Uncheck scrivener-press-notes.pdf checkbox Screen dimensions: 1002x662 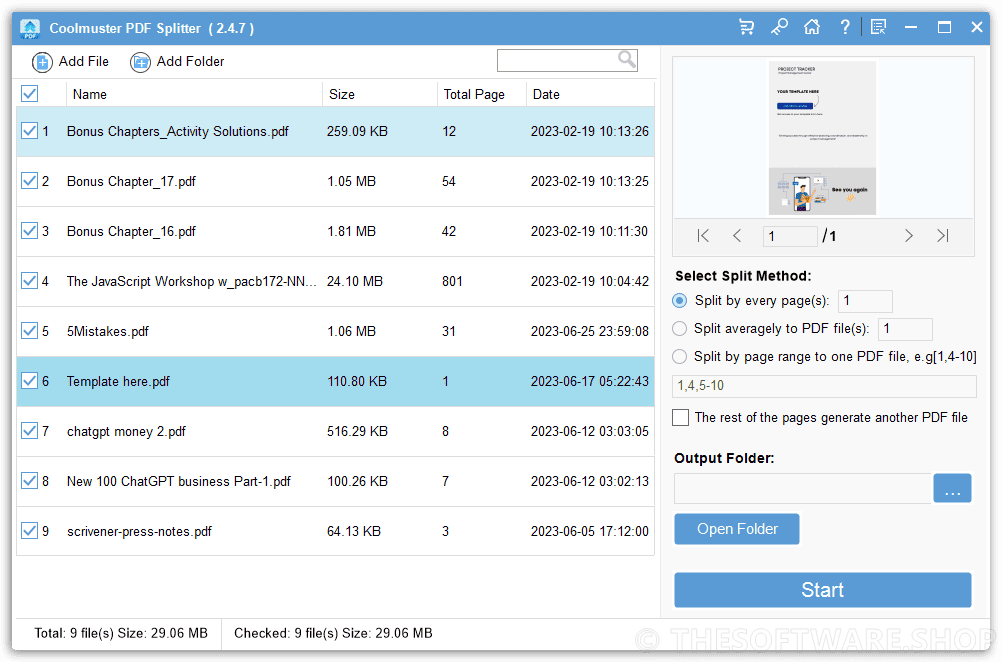(29, 530)
